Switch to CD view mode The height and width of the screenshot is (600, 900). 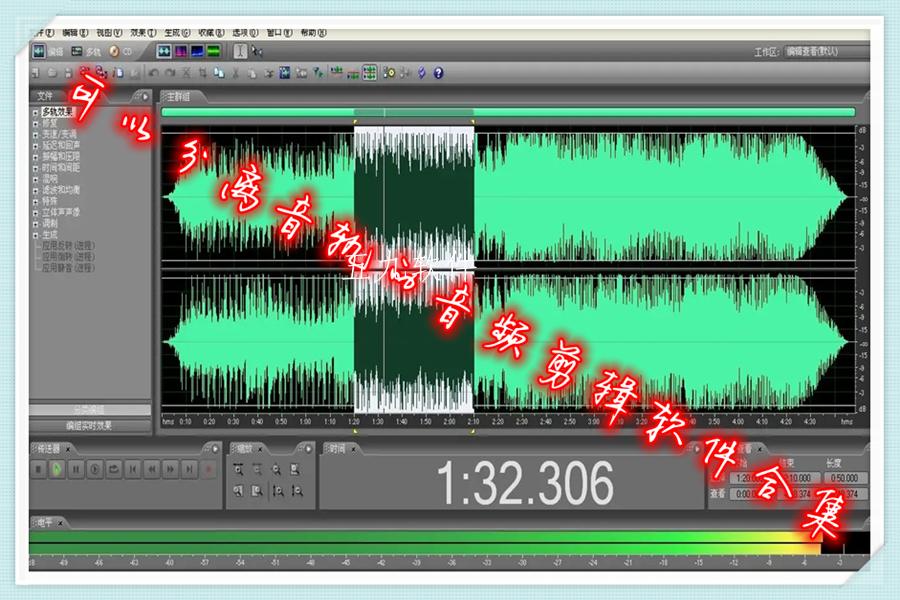(x=121, y=51)
